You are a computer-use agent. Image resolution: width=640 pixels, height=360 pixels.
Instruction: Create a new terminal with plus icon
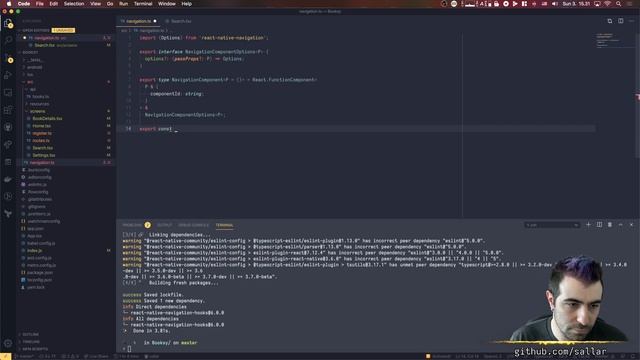pos(588,225)
